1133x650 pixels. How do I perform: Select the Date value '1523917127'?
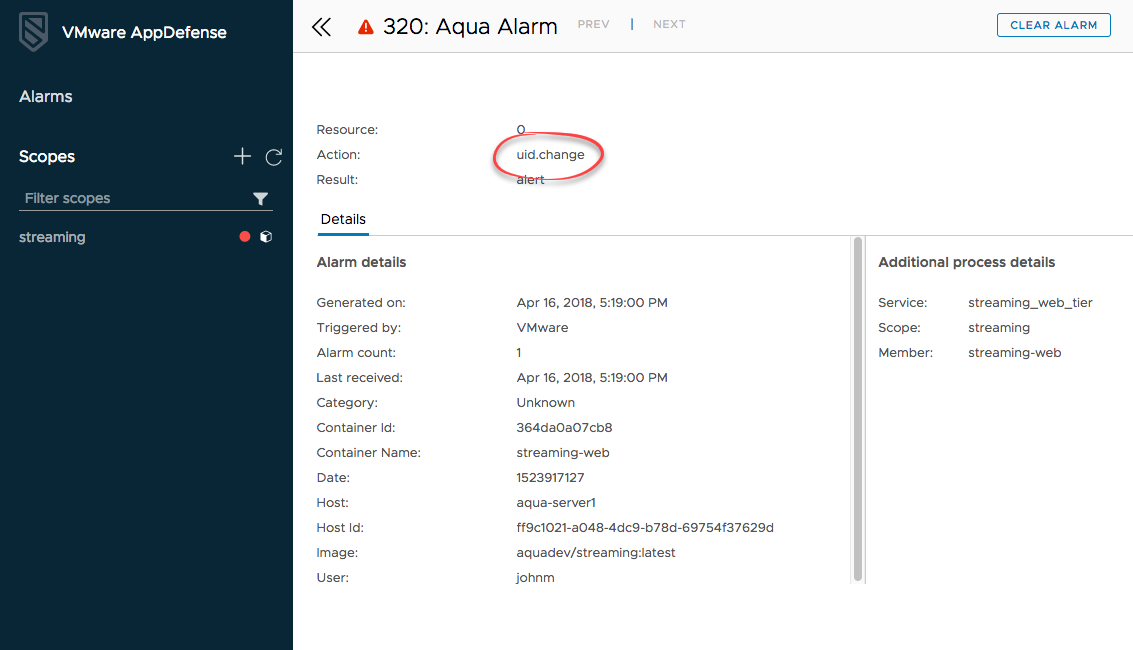click(x=550, y=477)
